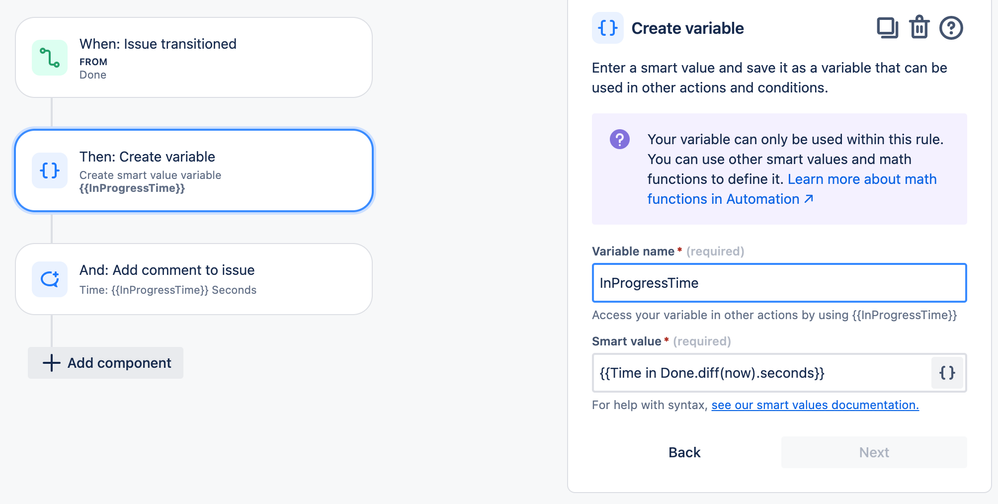
Task: Click the Add comment action icon
Action: [x=50, y=279]
